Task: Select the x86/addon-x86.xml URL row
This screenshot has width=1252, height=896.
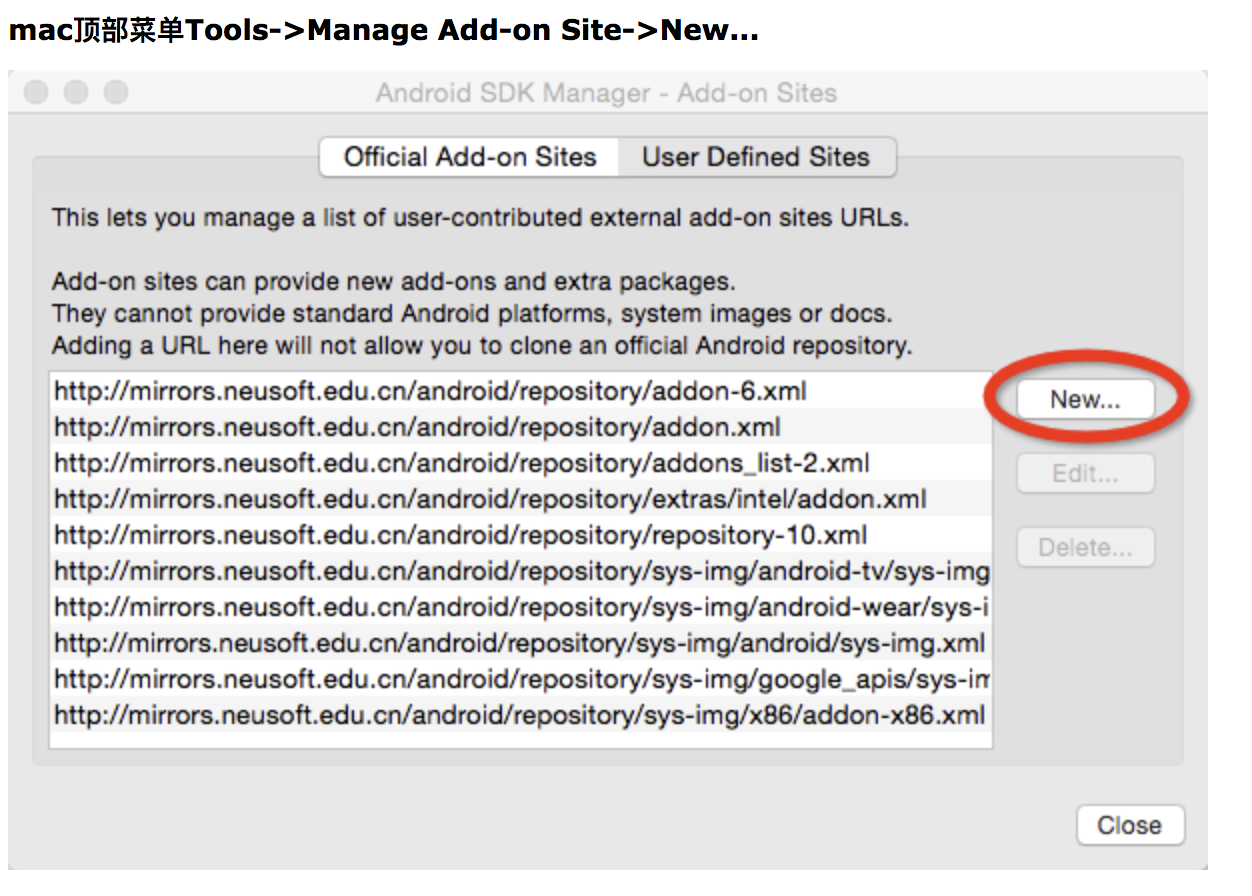Action: click(x=520, y=715)
